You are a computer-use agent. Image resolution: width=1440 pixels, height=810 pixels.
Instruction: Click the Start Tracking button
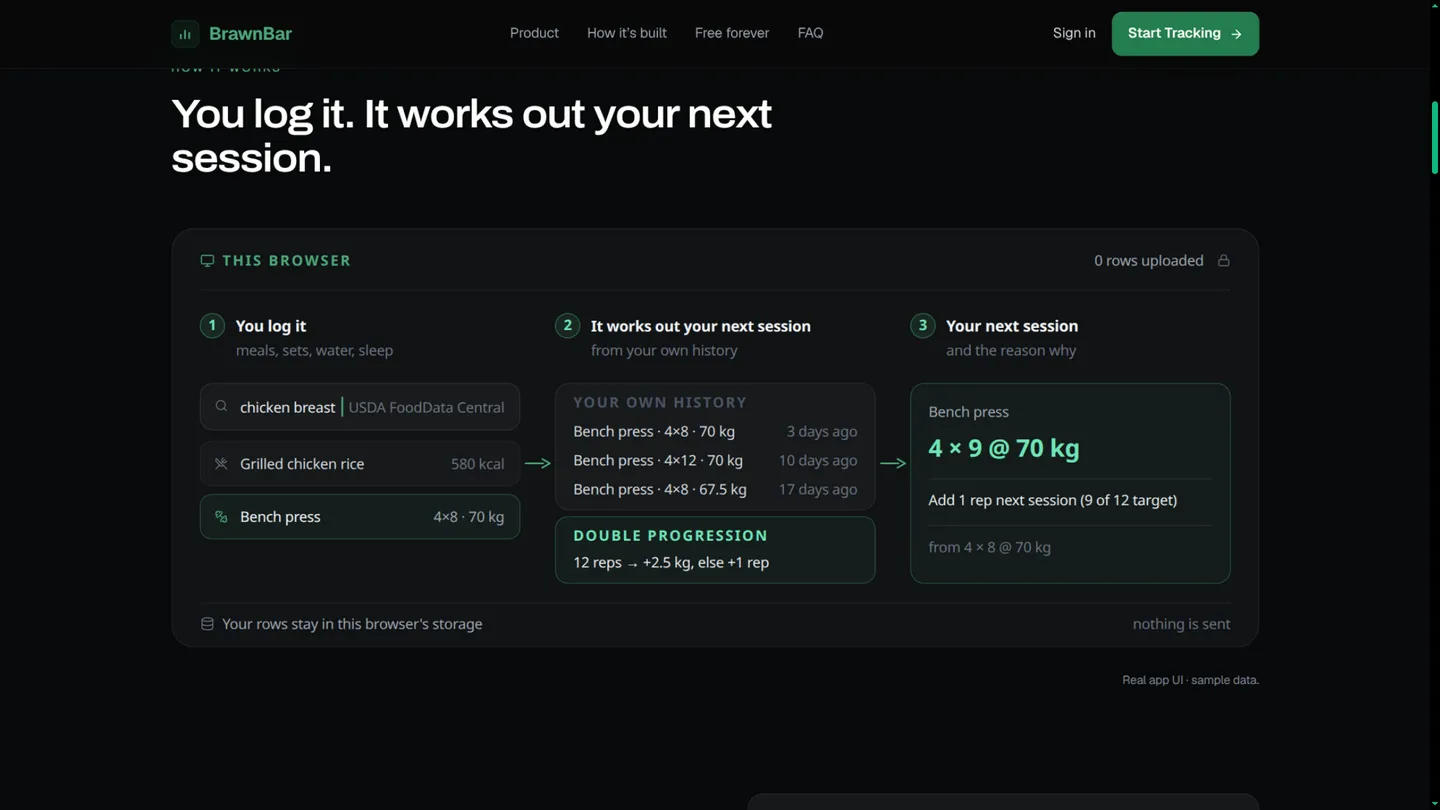[x=1185, y=34]
